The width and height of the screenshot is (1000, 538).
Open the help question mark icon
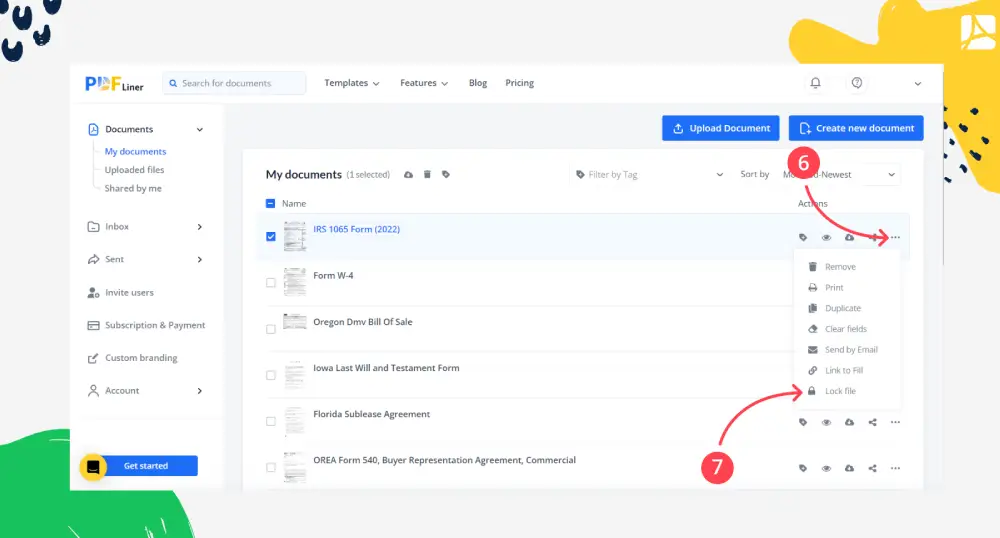pyautogui.click(x=857, y=83)
